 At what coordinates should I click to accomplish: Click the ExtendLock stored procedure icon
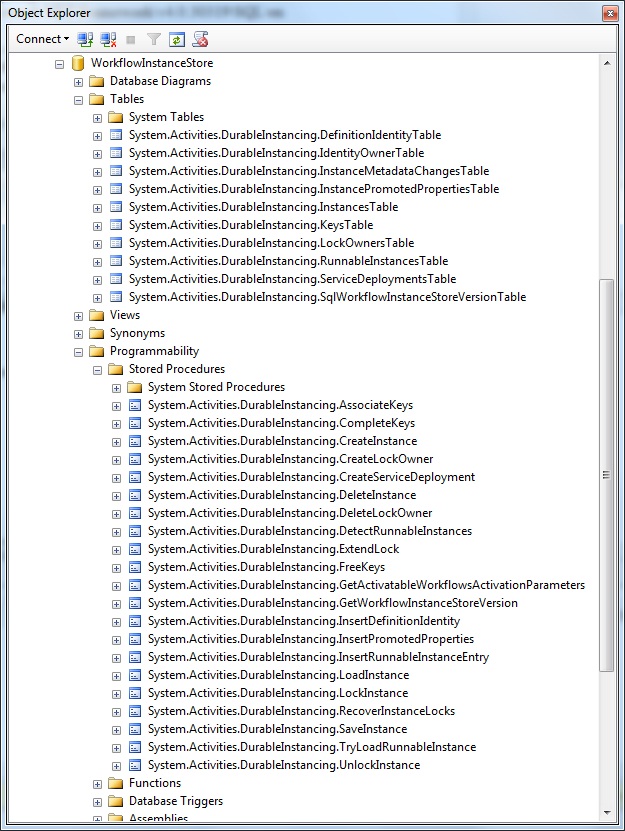pyautogui.click(x=135, y=550)
